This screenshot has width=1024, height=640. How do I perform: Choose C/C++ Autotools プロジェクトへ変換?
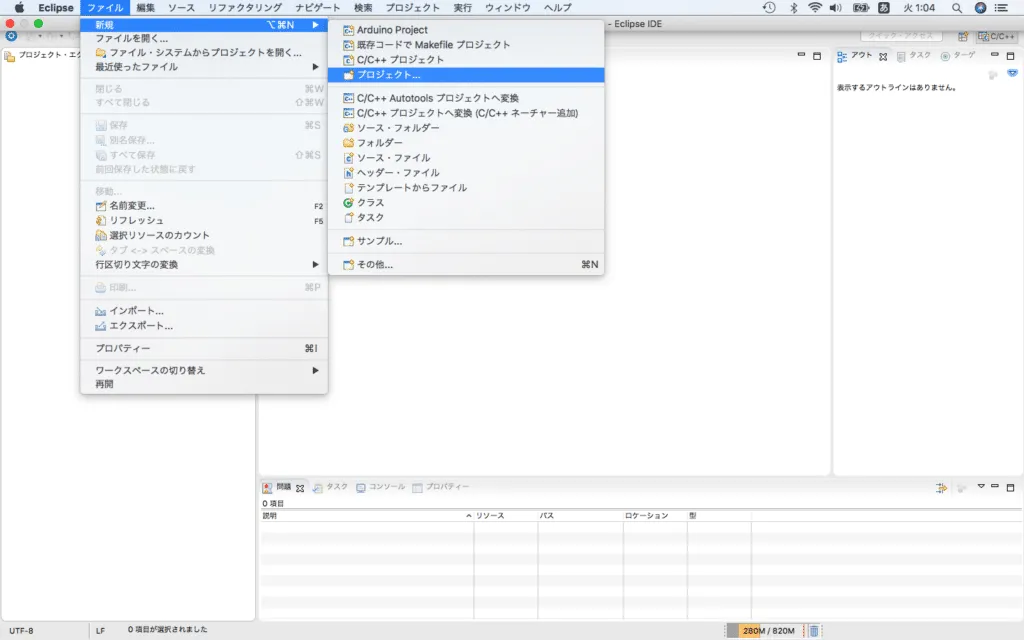pos(466,98)
